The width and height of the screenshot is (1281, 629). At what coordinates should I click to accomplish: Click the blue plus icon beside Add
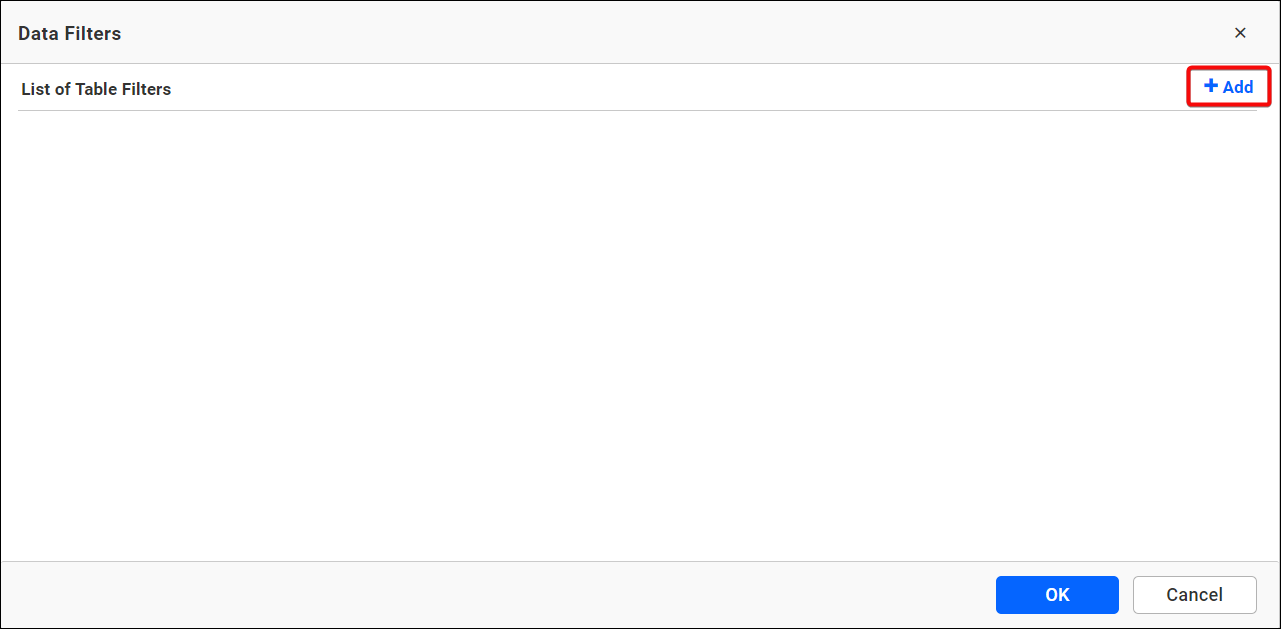[x=1211, y=87]
